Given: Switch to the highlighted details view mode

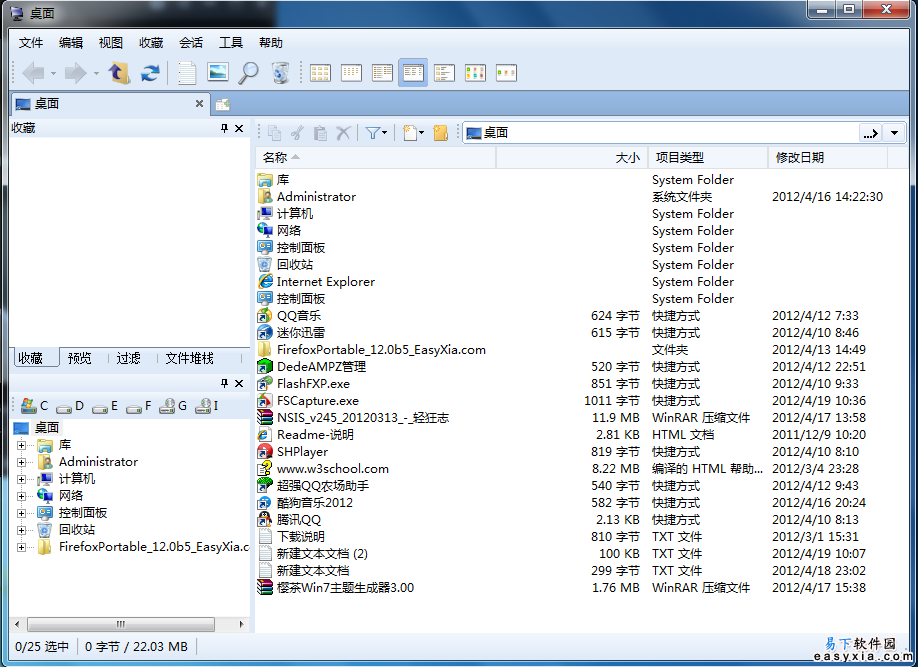Looking at the screenshot, I should pos(413,73).
